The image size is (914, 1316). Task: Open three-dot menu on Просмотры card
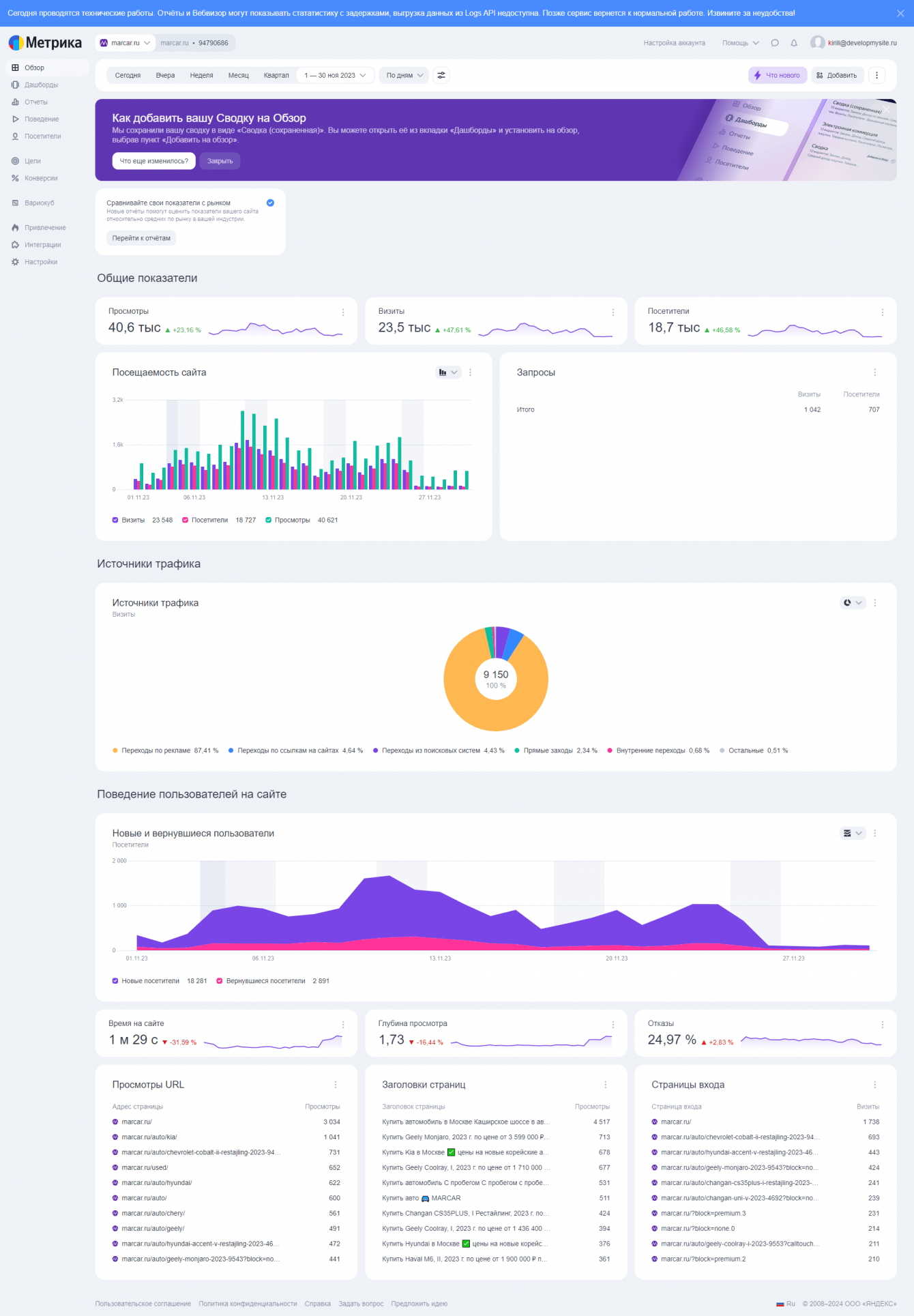tap(343, 312)
